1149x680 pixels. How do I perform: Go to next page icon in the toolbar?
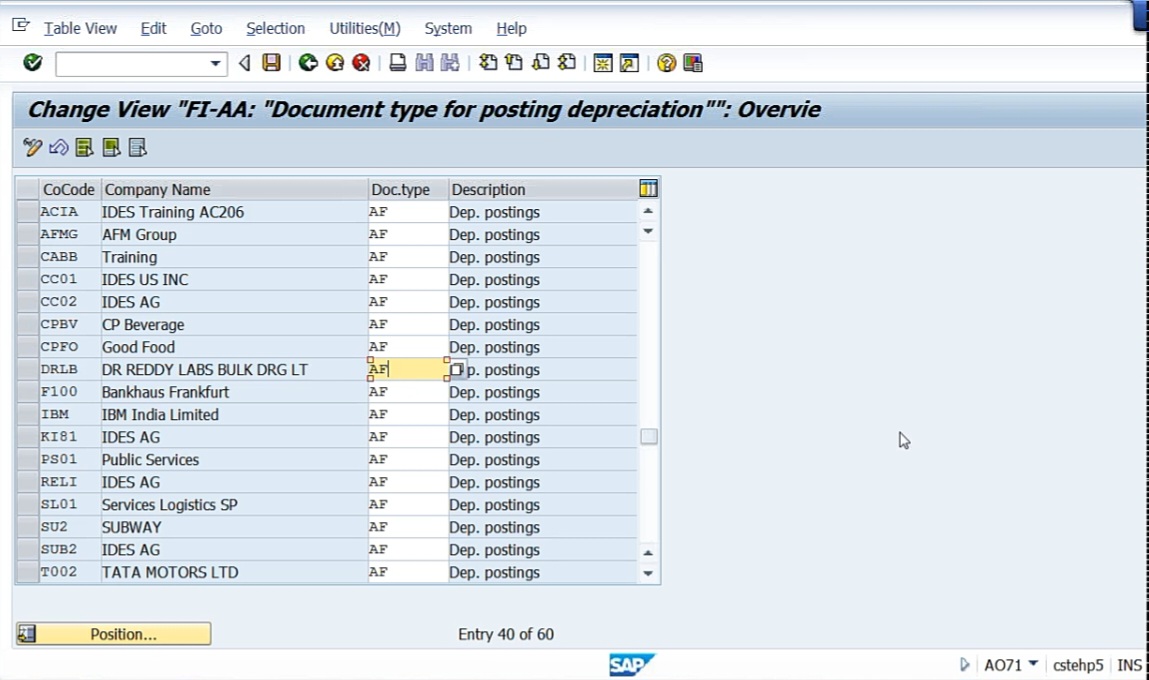click(540, 63)
